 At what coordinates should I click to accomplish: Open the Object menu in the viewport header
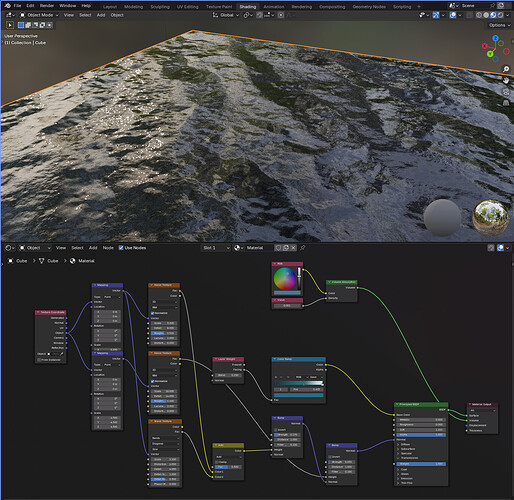coord(117,15)
